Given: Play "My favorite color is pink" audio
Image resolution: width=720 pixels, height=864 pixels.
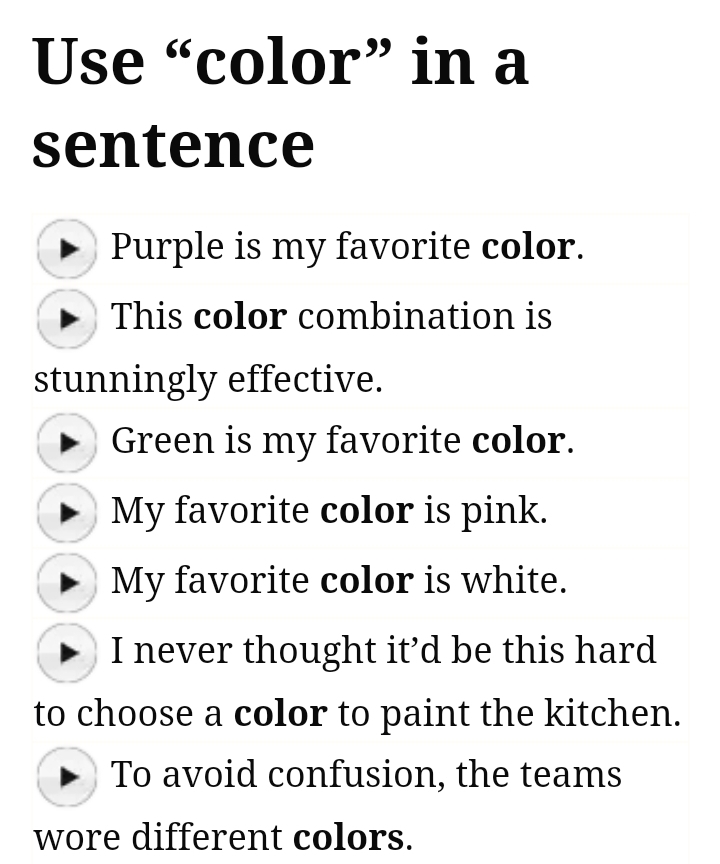Looking at the screenshot, I should pos(66,512).
